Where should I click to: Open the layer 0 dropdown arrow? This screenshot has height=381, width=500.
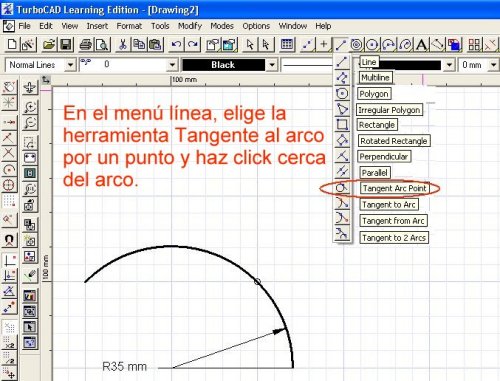tap(172, 65)
